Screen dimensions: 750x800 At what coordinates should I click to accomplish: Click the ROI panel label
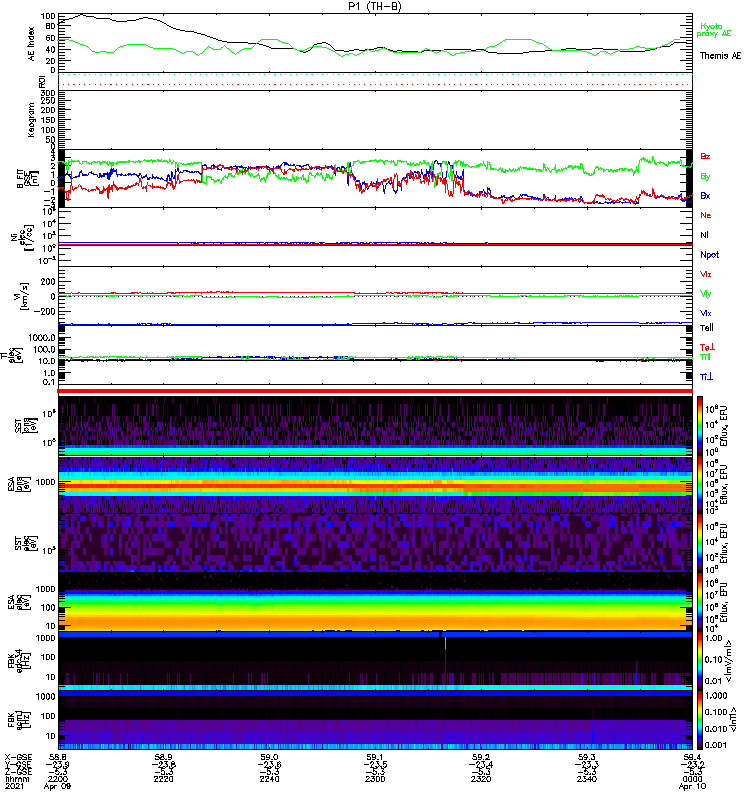(x=42, y=82)
